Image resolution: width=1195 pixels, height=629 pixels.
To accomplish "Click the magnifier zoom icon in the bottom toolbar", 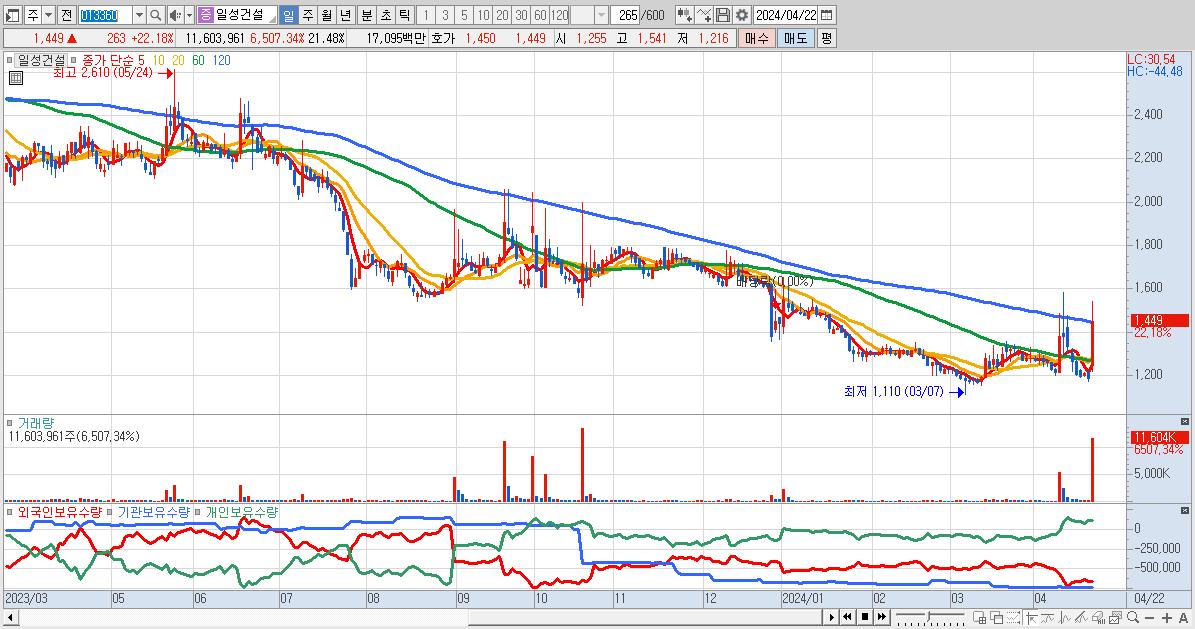I will 1133,617.
